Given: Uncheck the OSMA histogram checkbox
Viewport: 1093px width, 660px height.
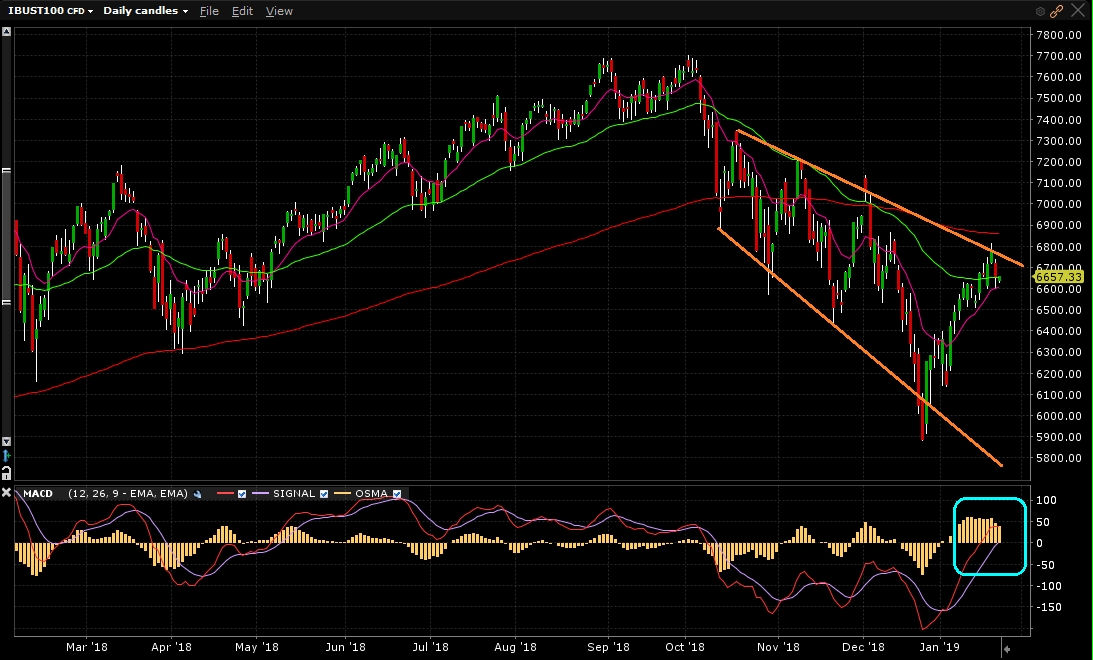Looking at the screenshot, I should coord(397,493).
